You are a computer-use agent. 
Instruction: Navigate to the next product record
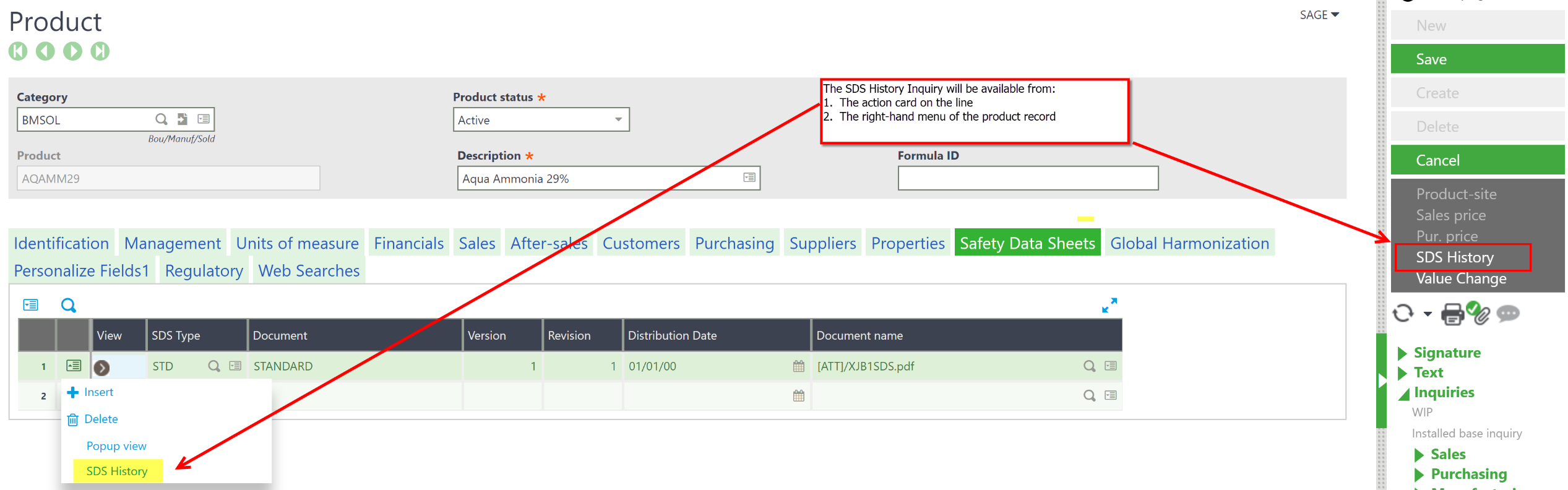coord(72,51)
